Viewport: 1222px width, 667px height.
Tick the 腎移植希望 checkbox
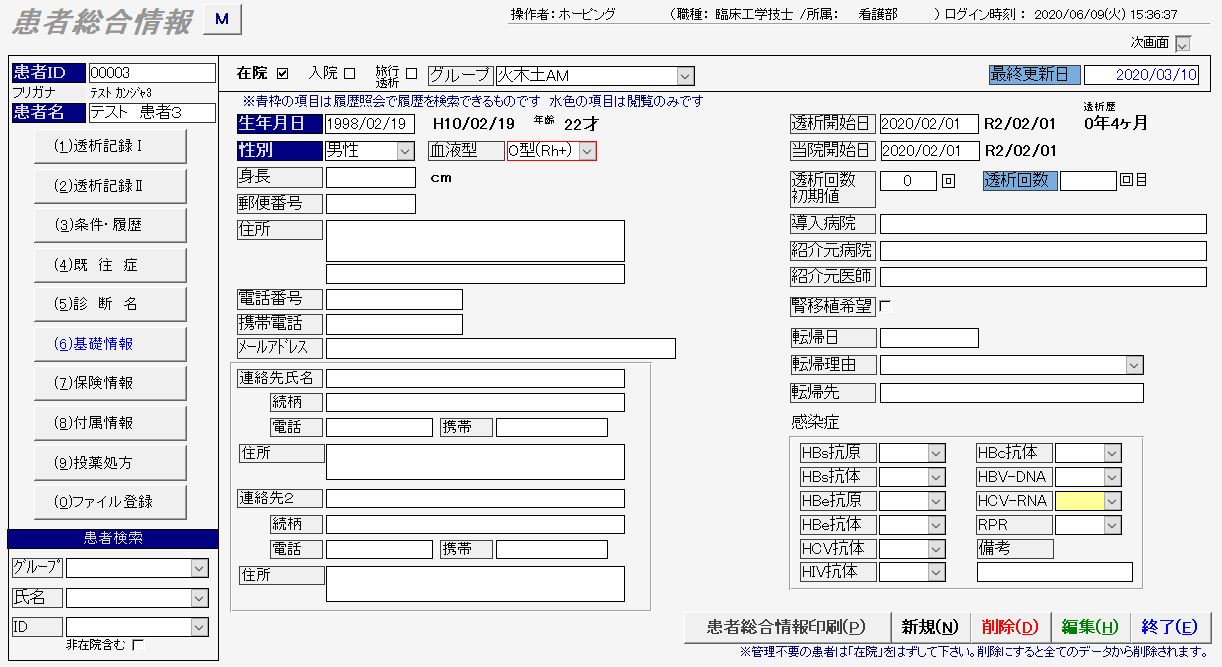pyautogui.click(x=884, y=307)
